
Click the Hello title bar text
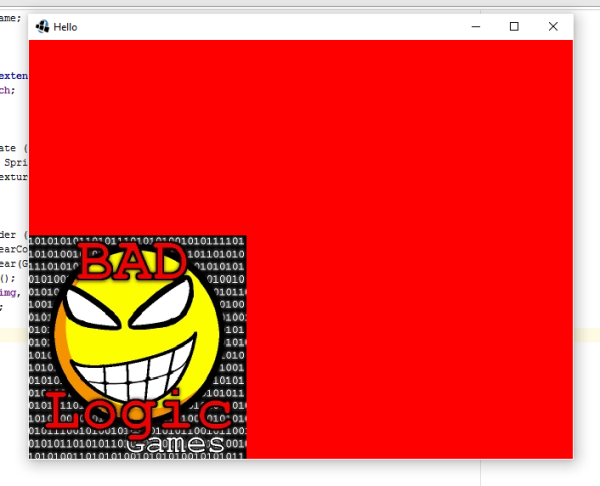pyautogui.click(x=65, y=27)
